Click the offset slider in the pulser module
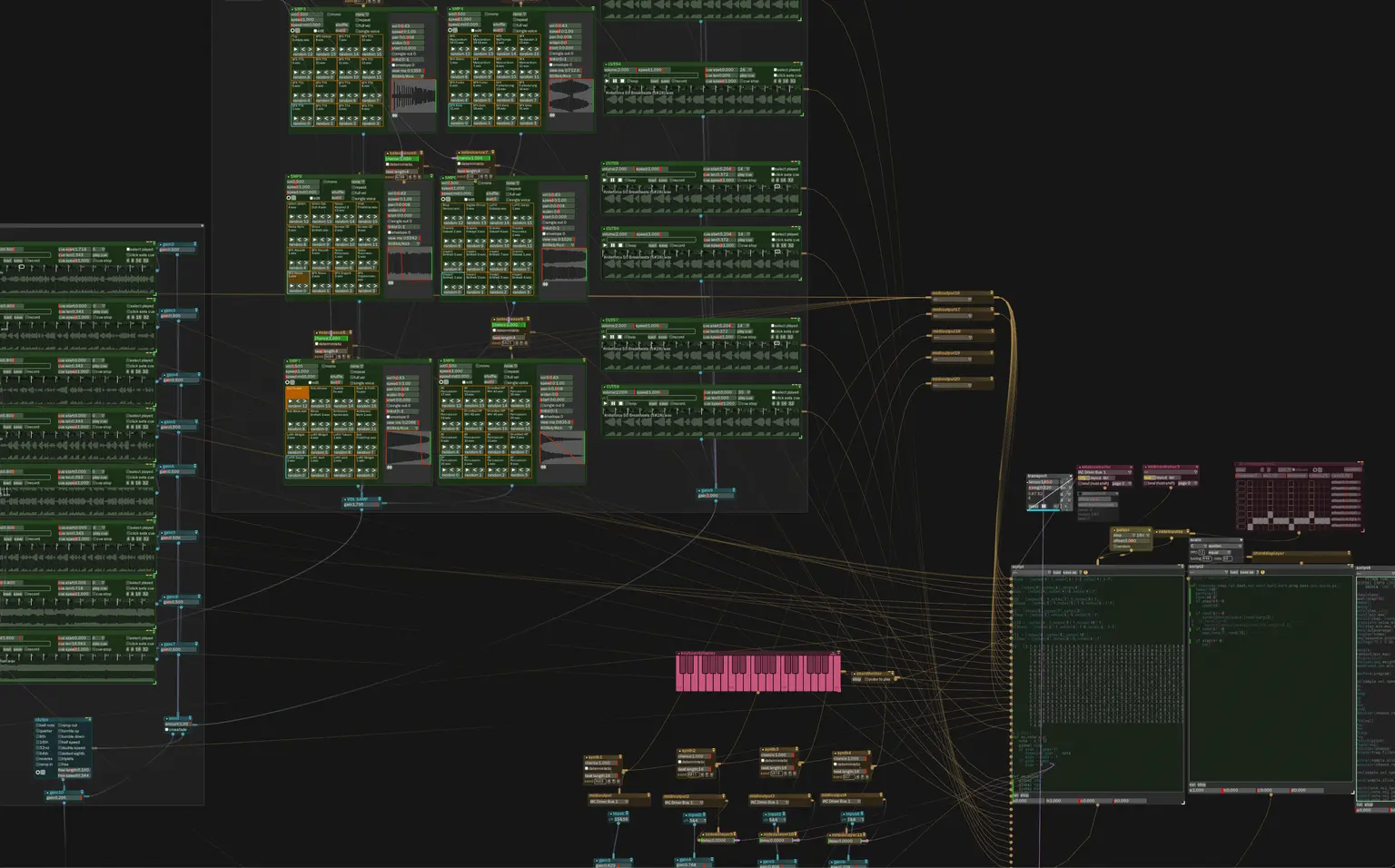The height and width of the screenshot is (868, 1395). [1132, 540]
